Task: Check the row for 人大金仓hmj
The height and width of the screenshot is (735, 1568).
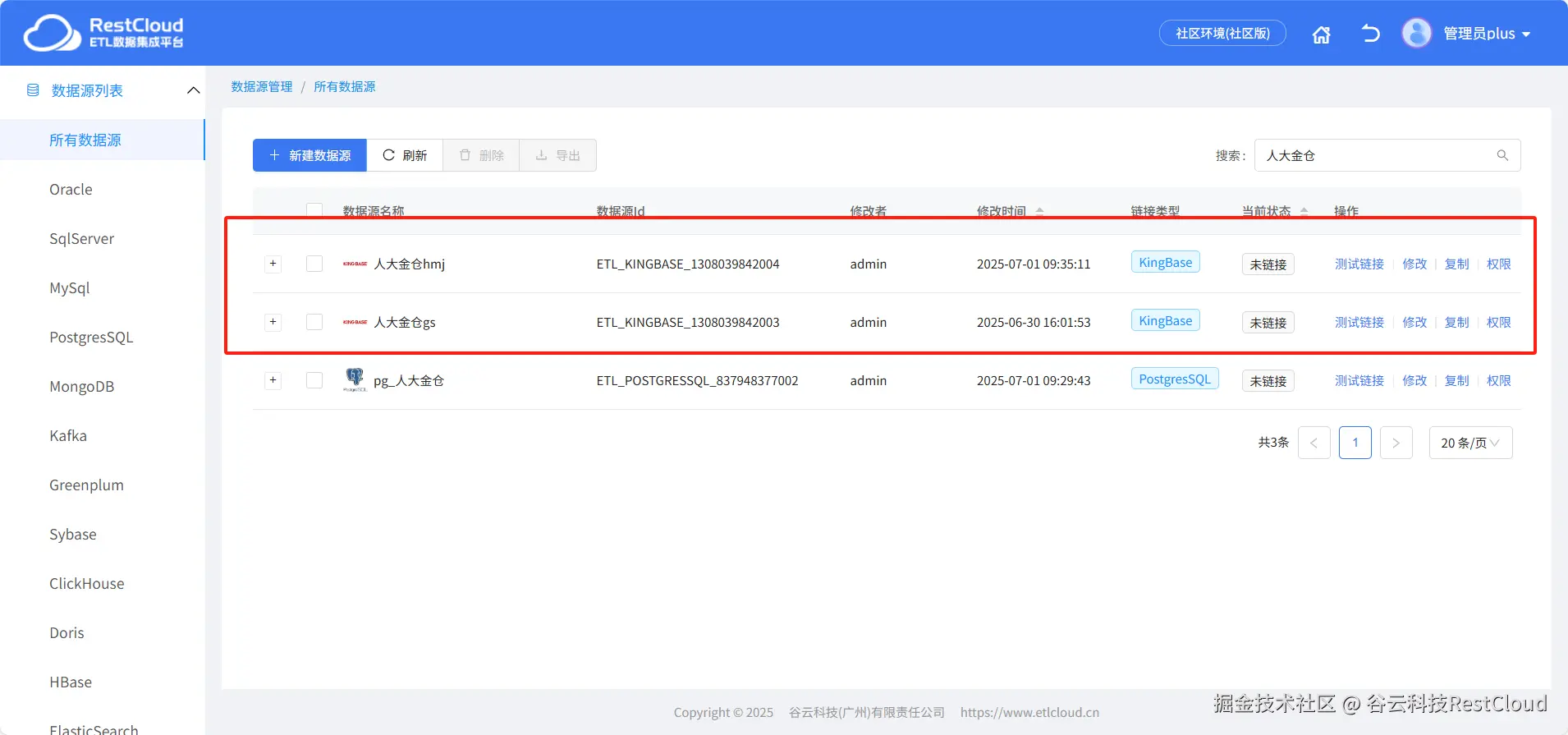Action: click(x=314, y=264)
